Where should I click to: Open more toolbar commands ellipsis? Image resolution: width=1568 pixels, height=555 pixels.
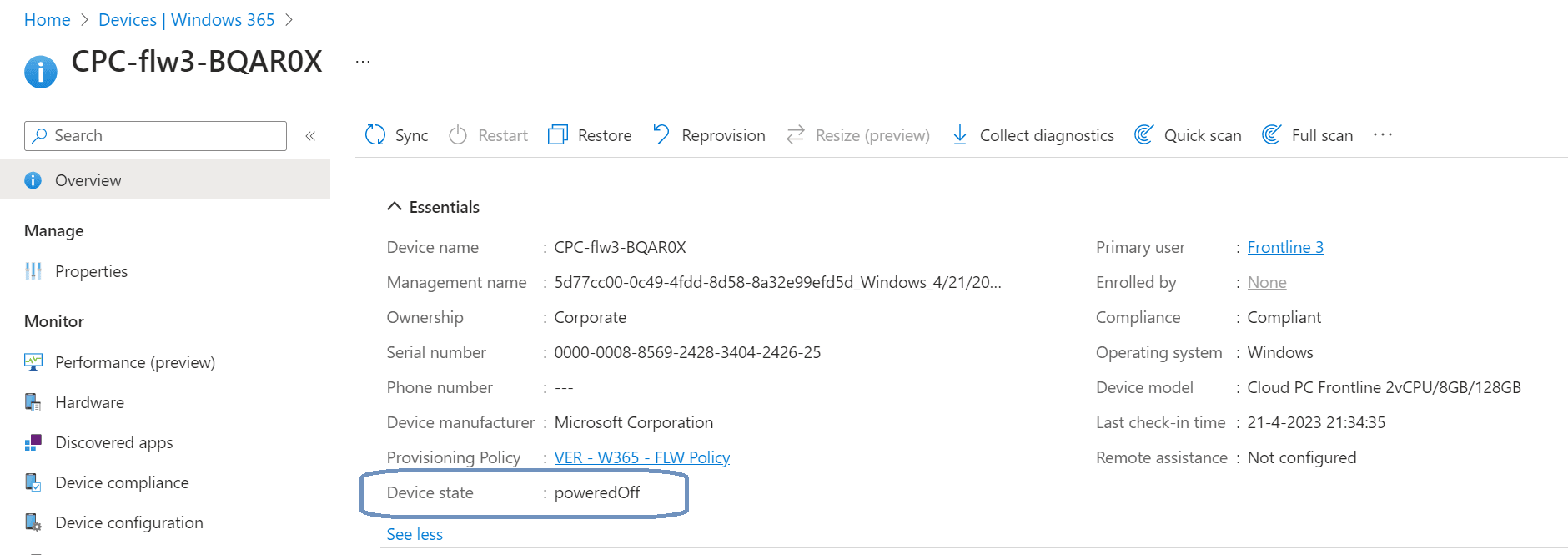(x=1382, y=135)
